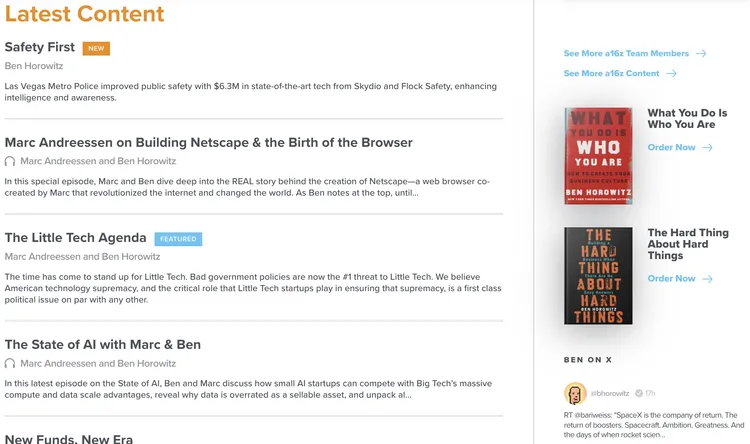Click the @bhorowitz avatar picture
Viewport: 750px width, 444px height.
(x=574, y=393)
